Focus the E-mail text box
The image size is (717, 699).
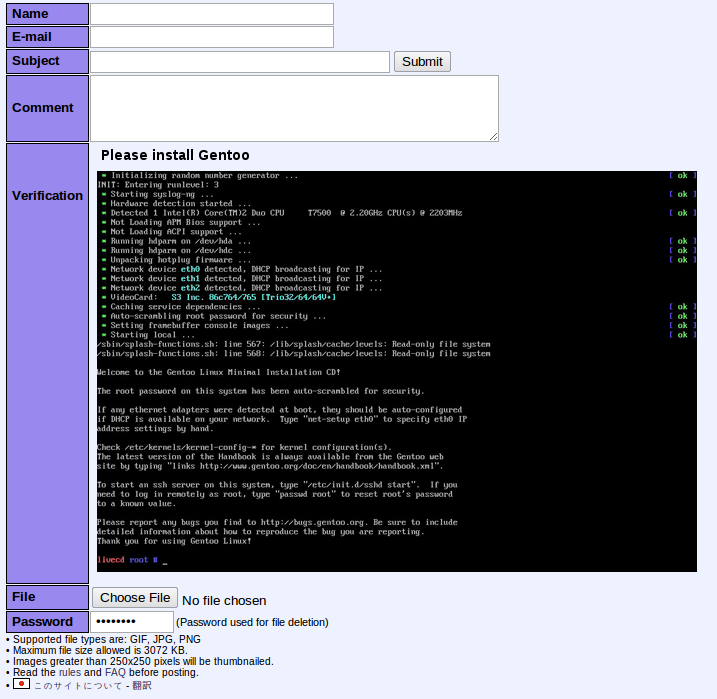(x=212, y=37)
